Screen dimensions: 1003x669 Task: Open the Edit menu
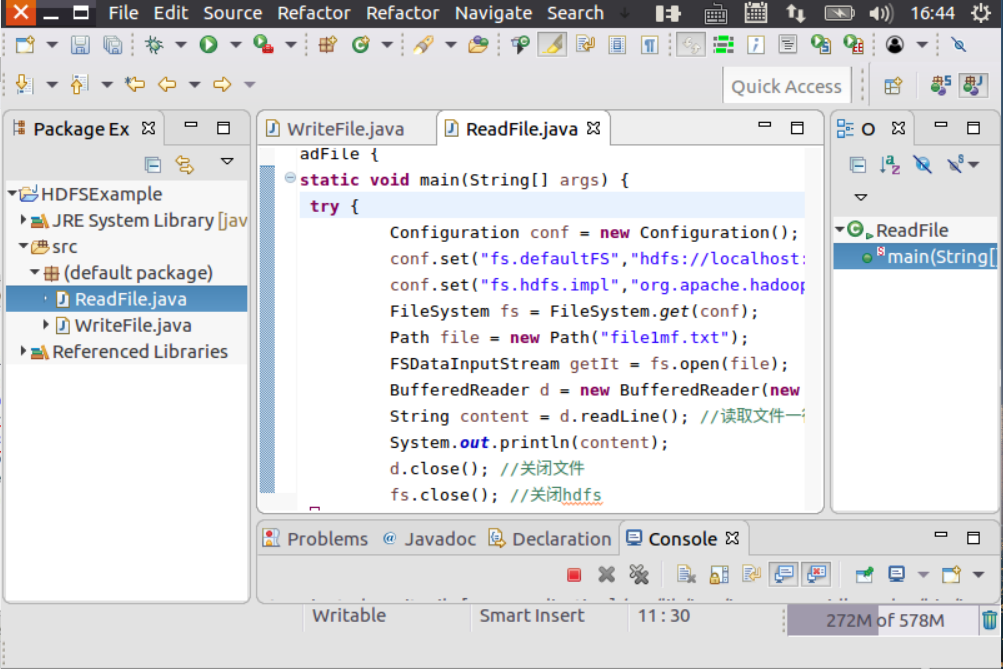tap(171, 13)
